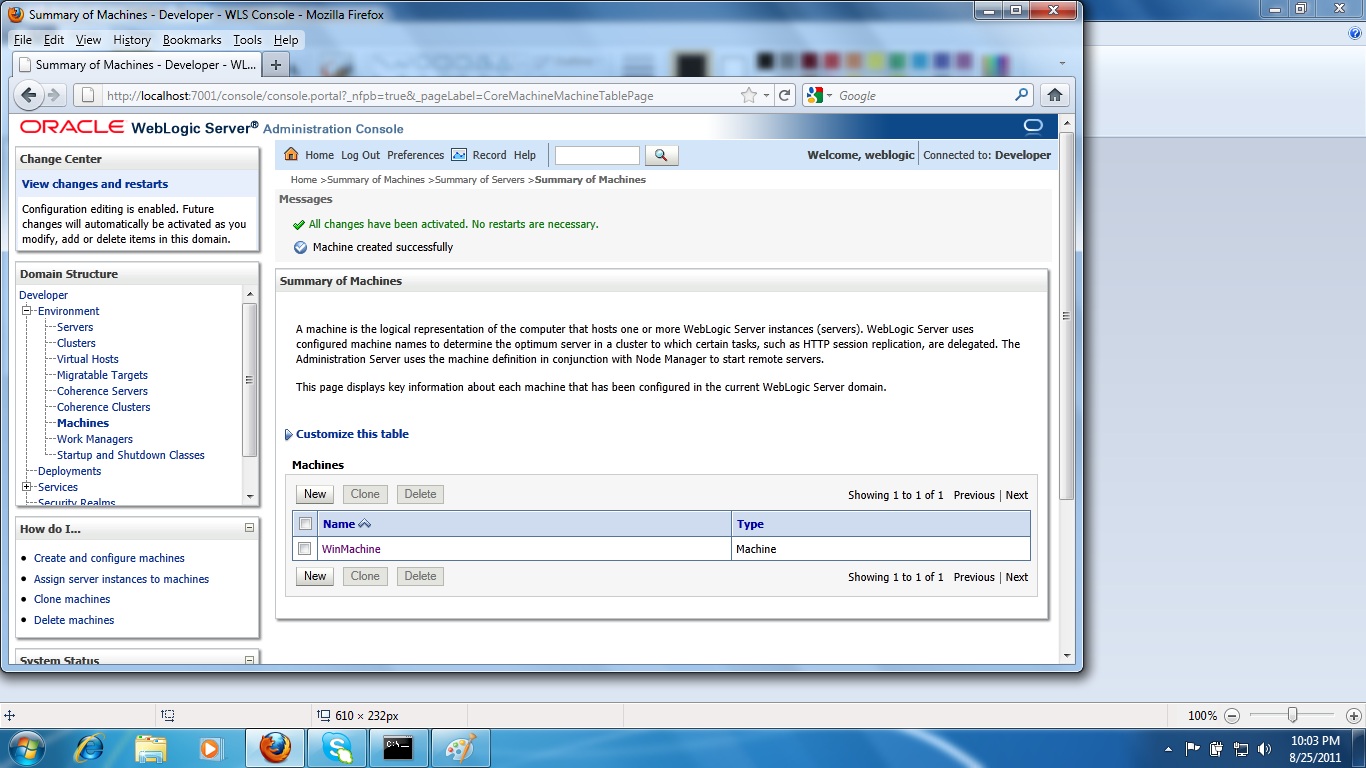The width and height of the screenshot is (1366, 768).
Task: Open a new tab with the plus button
Action: click(x=276, y=64)
